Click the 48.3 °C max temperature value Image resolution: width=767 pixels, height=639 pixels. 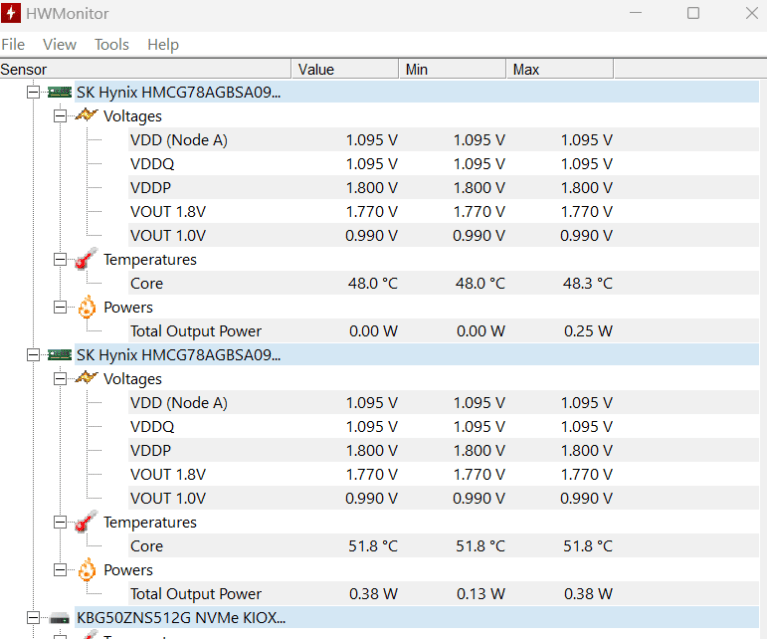(587, 283)
